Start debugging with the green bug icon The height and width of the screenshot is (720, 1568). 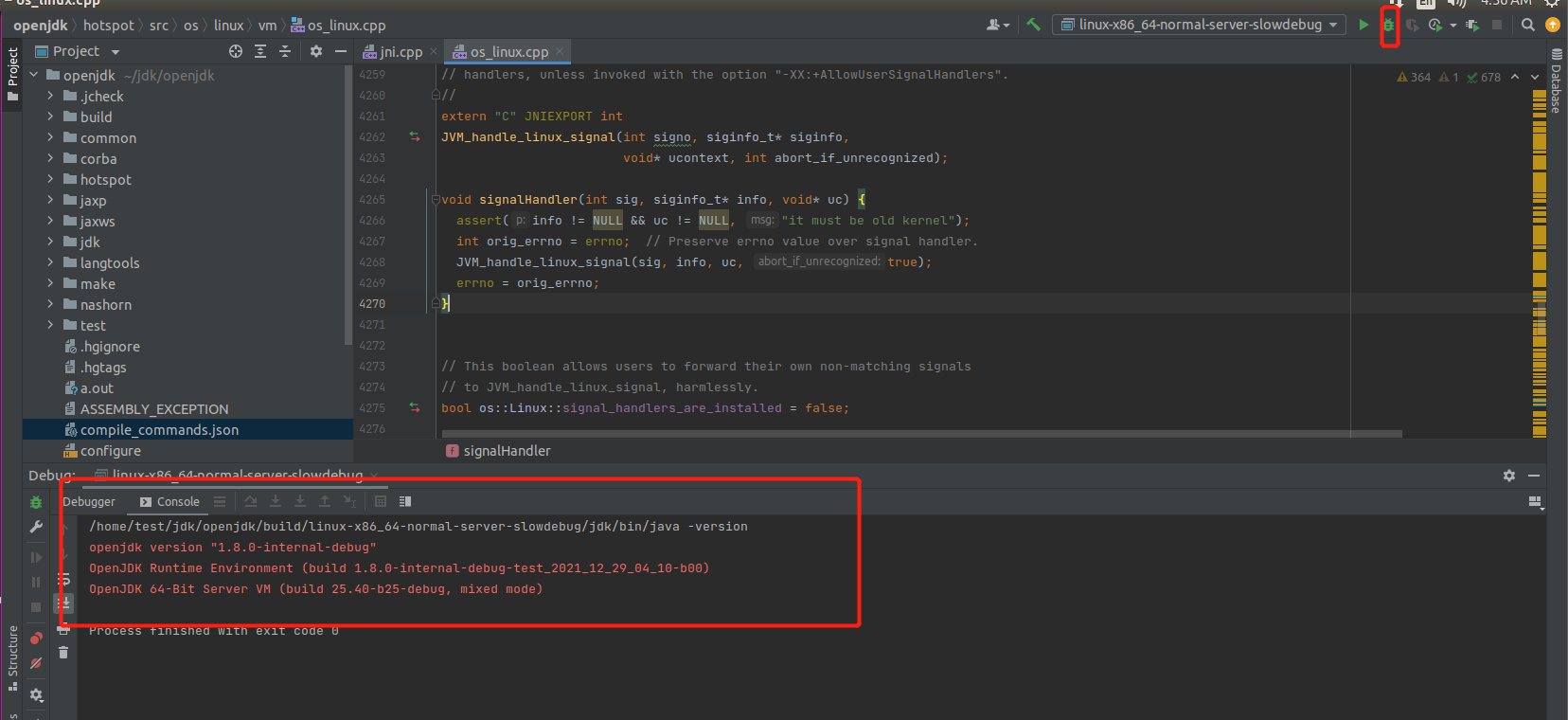(x=1389, y=25)
